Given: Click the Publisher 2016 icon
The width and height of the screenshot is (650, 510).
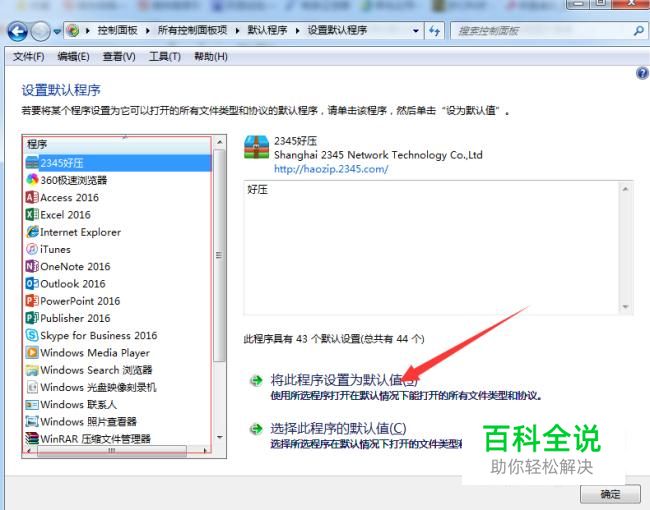Looking at the screenshot, I should pyautogui.click(x=32, y=318).
